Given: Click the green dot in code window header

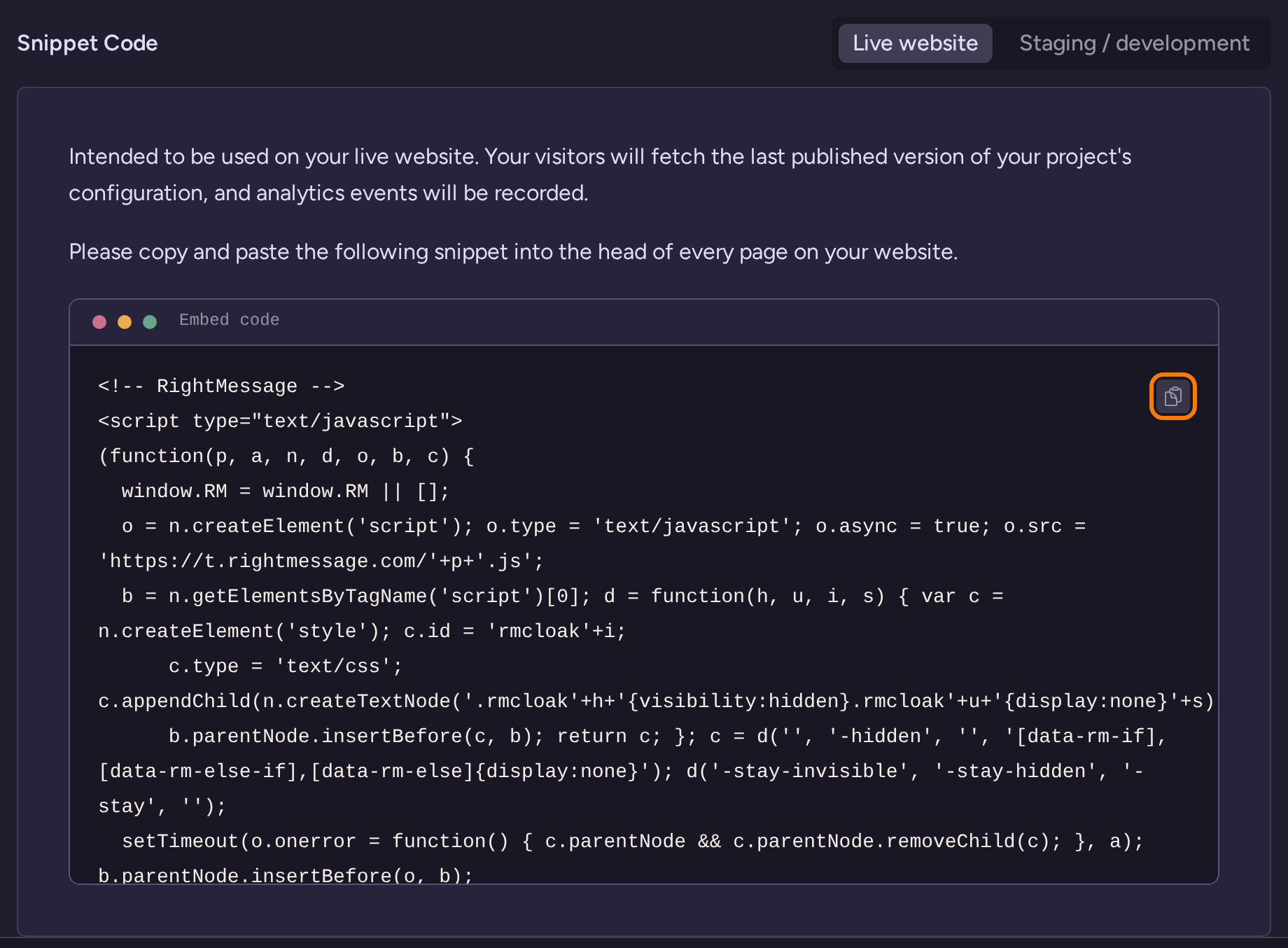Looking at the screenshot, I should (150, 321).
